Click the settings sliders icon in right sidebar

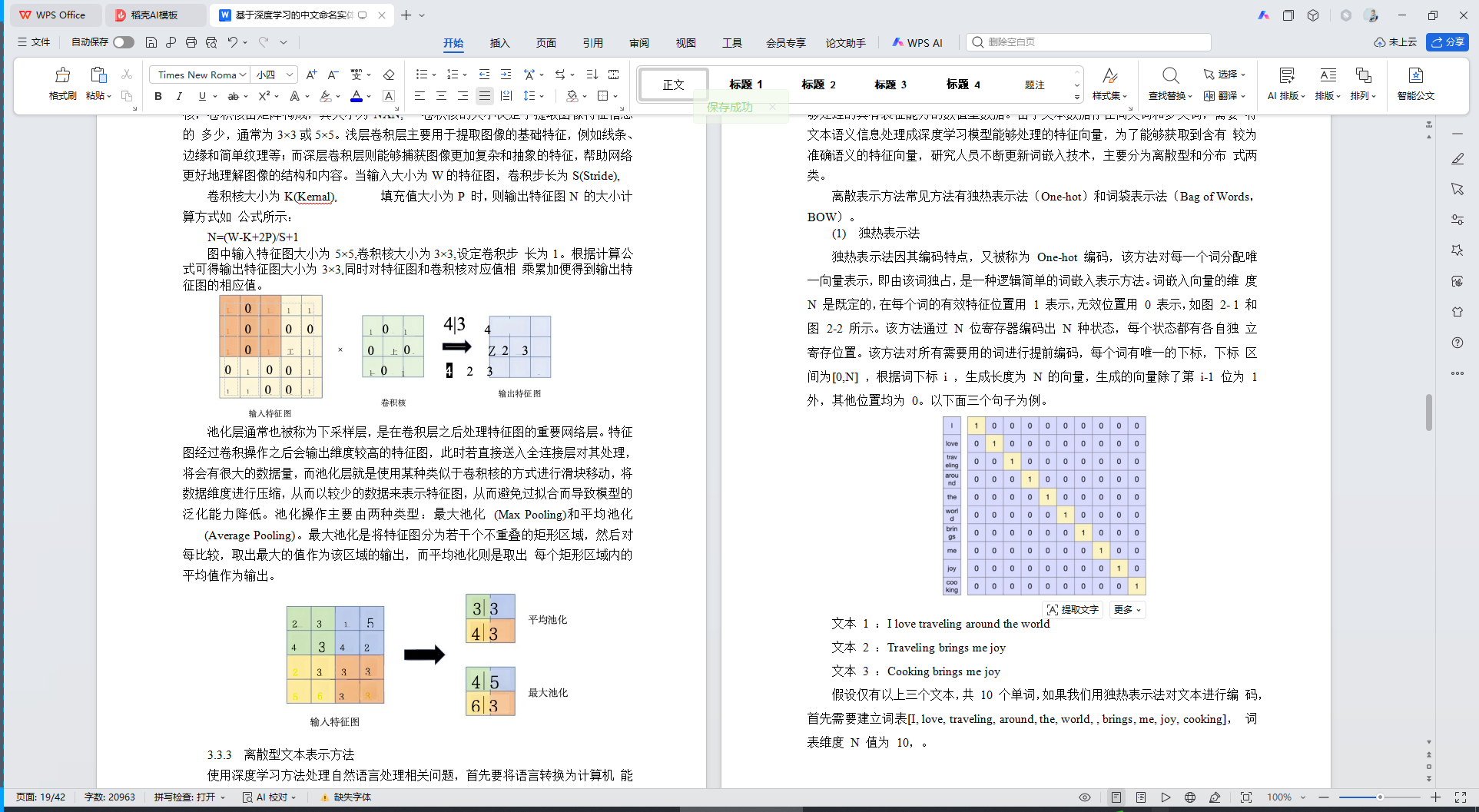[1457, 220]
